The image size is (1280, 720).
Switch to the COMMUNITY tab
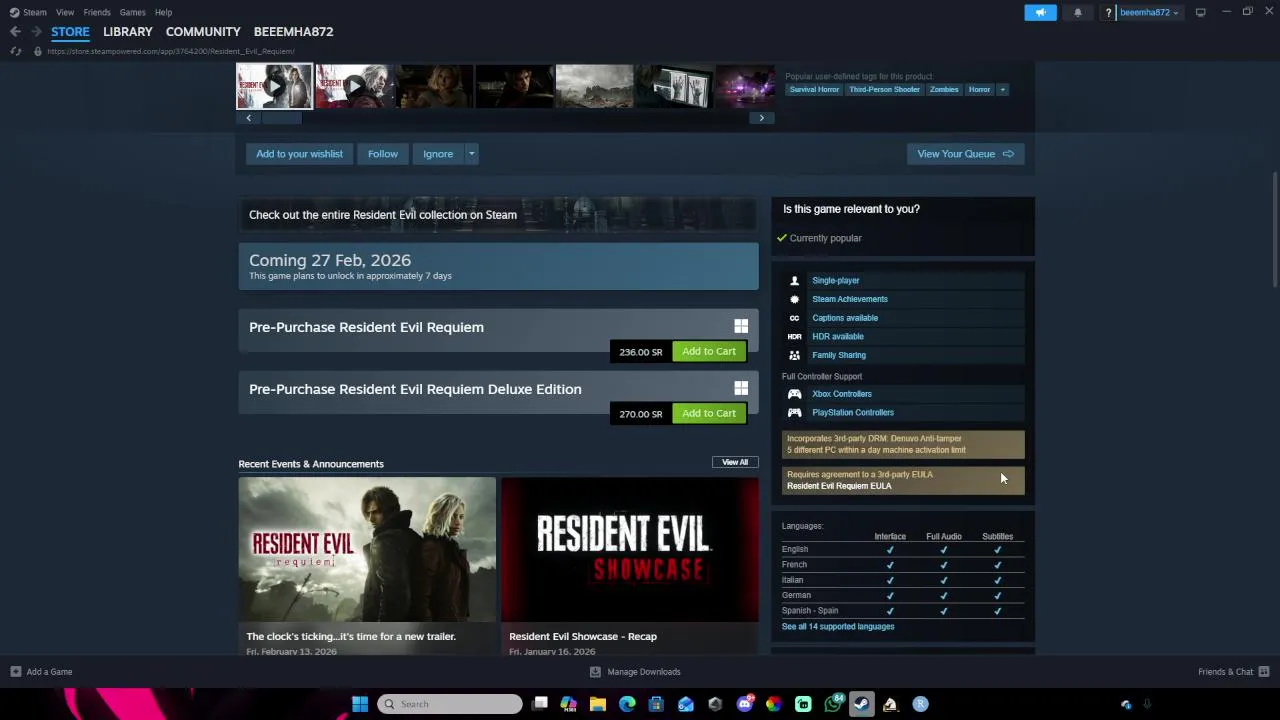(203, 32)
